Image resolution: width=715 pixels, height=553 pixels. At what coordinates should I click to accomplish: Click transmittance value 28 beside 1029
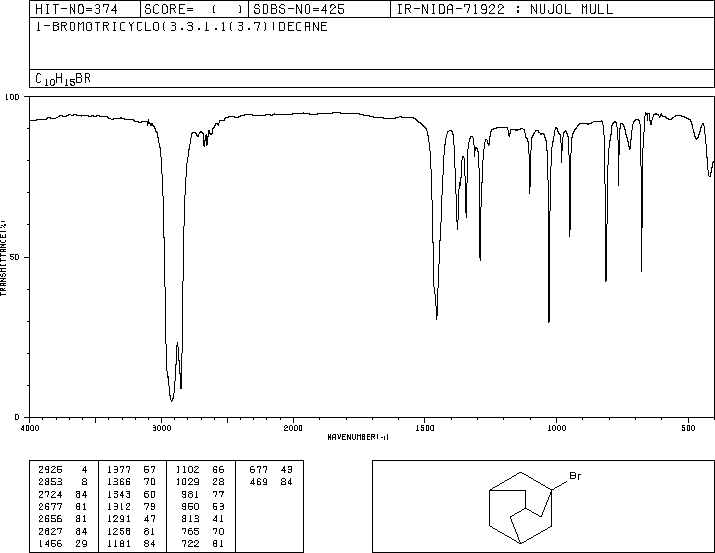pos(218,482)
